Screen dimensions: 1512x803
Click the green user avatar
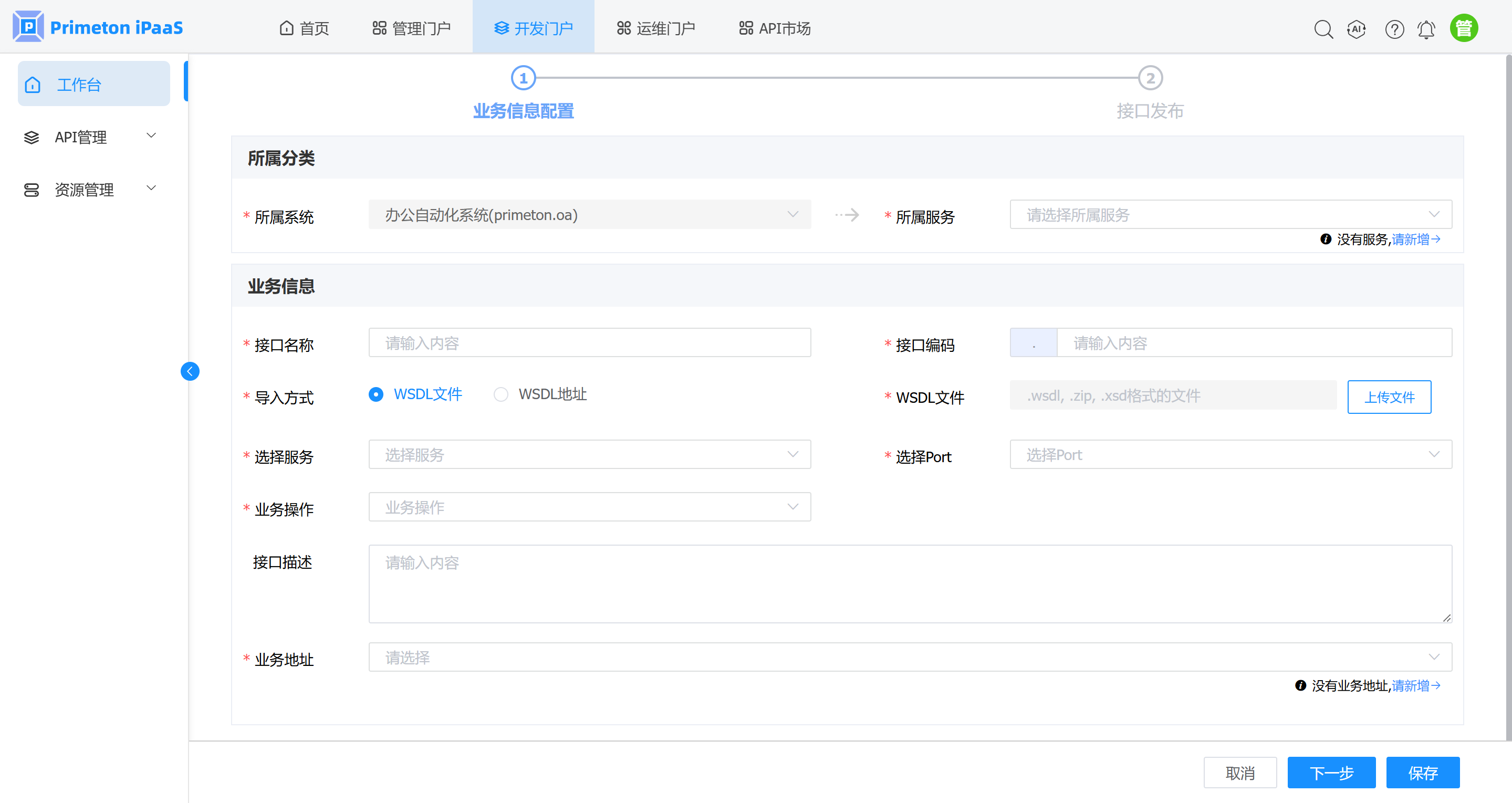click(x=1463, y=28)
